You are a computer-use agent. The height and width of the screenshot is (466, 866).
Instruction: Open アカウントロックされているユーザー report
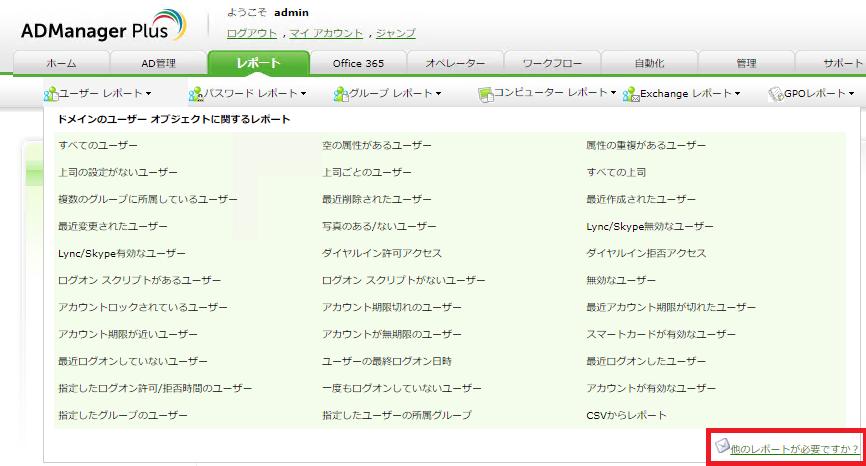(x=142, y=308)
